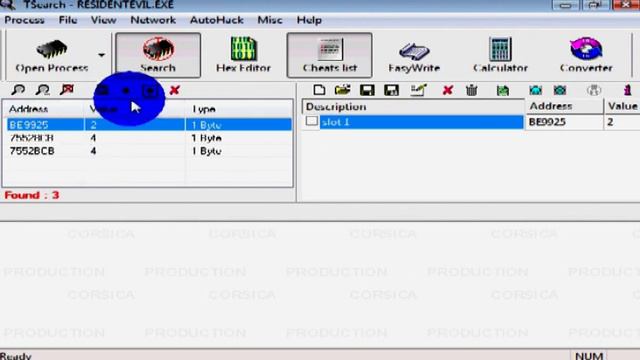The image size is (640, 360).
Task: Open the Help menu
Action: [x=309, y=20]
